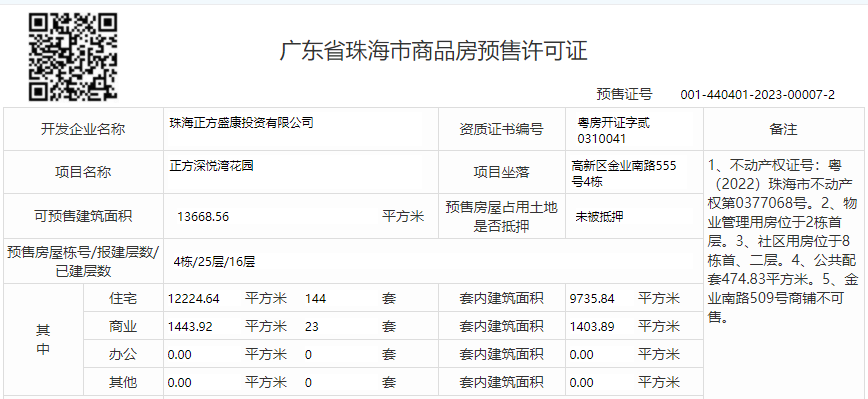Click residential area value 12224.64
Screen dimensions: 868x399
[194, 299]
